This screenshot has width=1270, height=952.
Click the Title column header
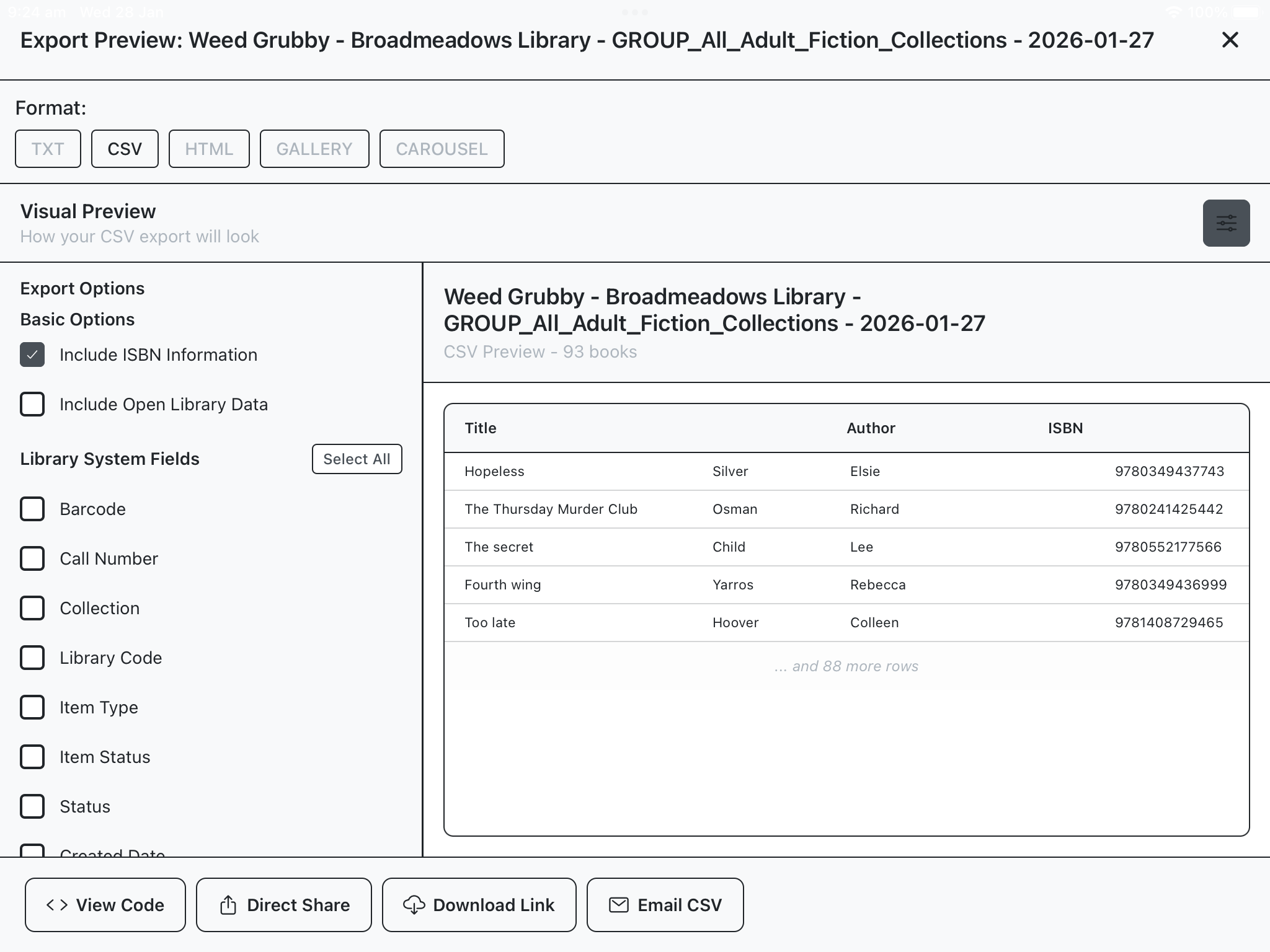(481, 428)
